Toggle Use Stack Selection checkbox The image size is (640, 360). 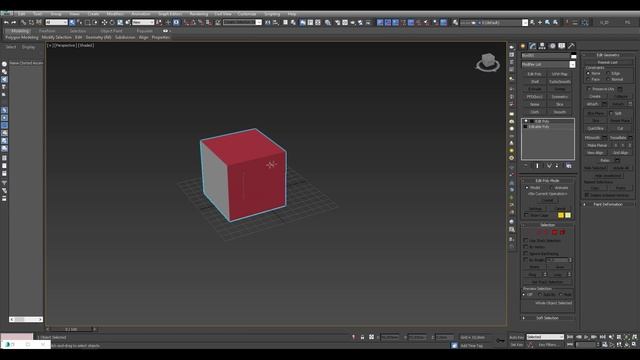[526, 240]
